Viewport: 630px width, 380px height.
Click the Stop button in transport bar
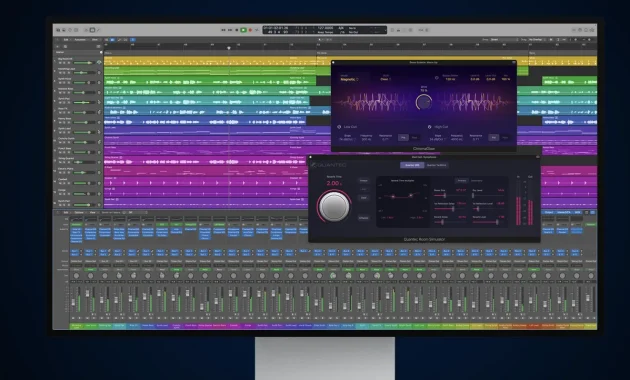(237, 30)
